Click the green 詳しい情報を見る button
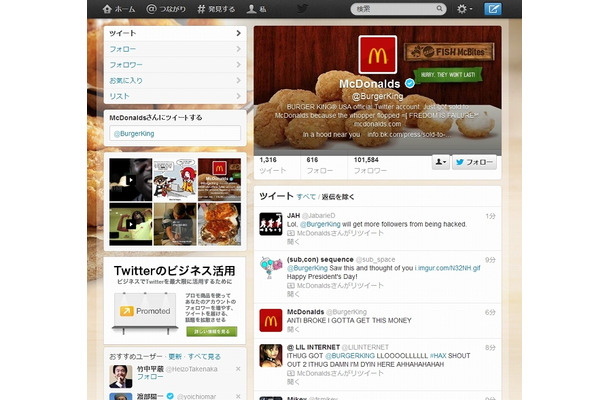Screen dimensions: 610x400 212,332
